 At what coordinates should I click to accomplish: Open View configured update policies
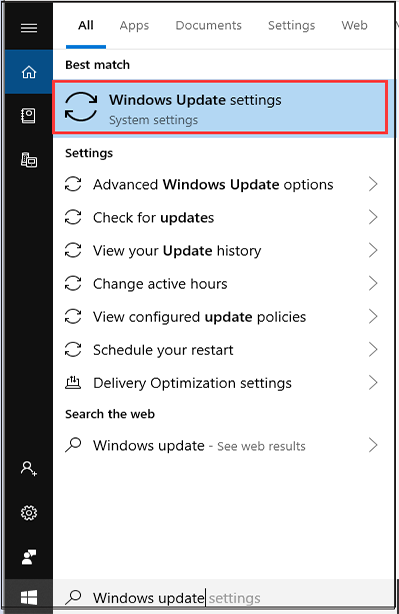click(x=223, y=316)
